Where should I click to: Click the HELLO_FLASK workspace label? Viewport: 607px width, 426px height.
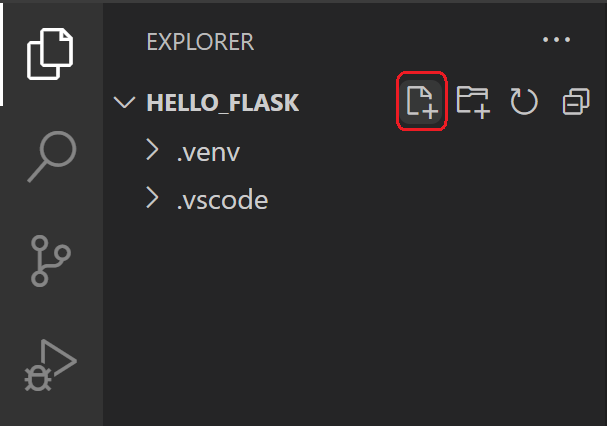(223, 102)
